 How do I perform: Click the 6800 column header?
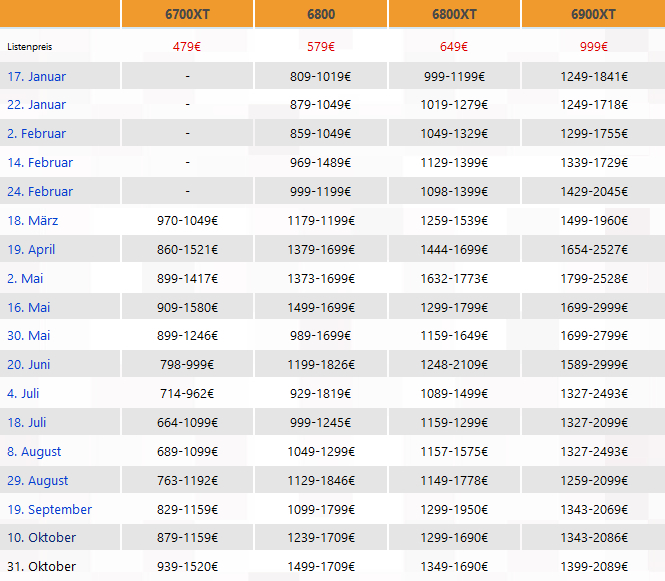pos(321,14)
